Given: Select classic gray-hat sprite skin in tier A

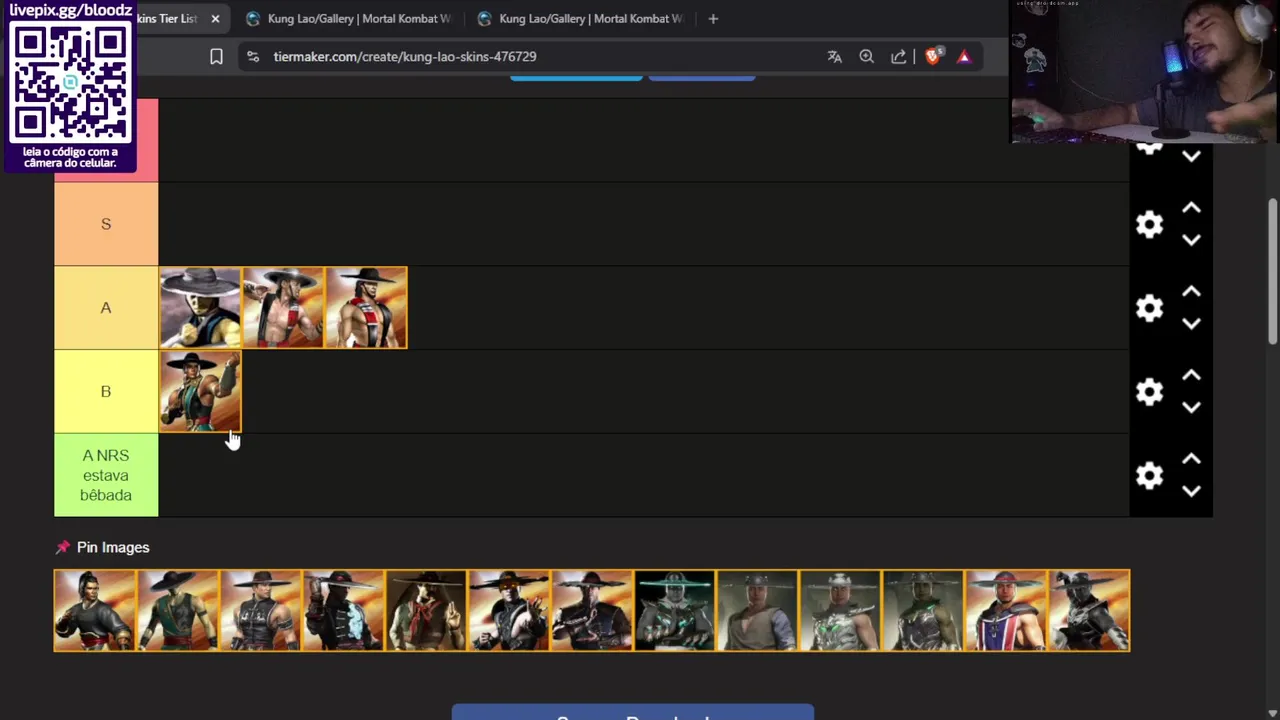Looking at the screenshot, I should 200,308.
